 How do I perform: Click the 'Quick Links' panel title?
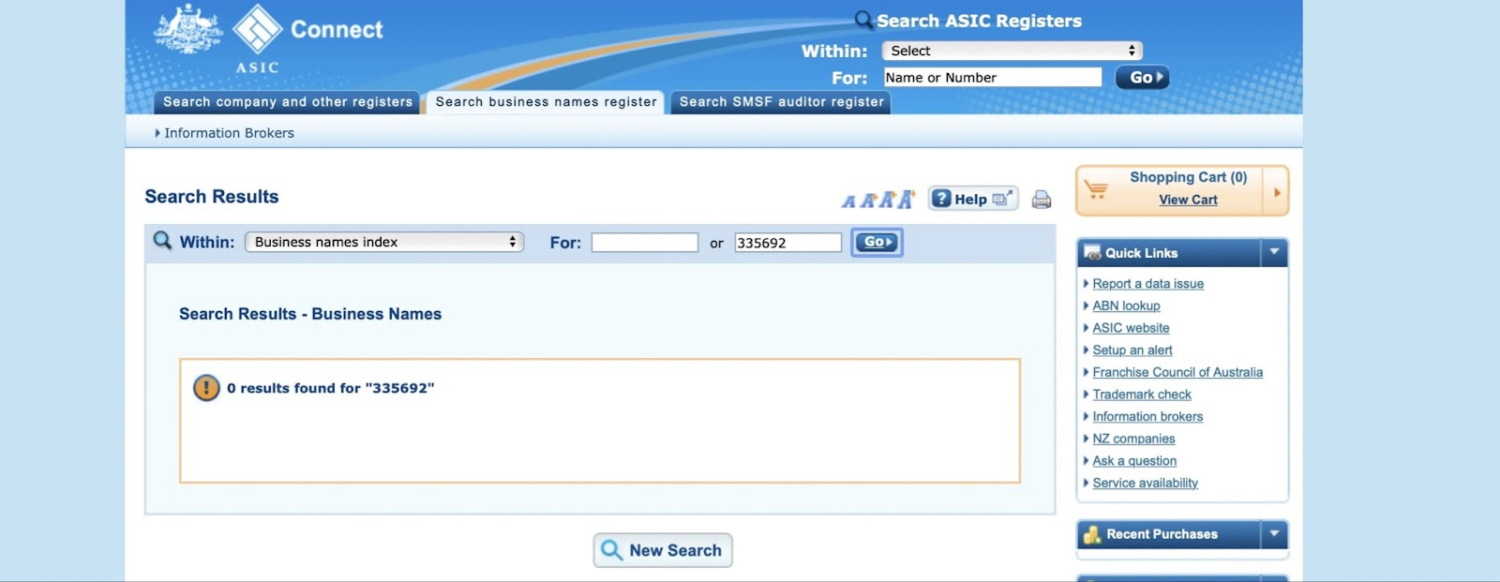click(1141, 253)
